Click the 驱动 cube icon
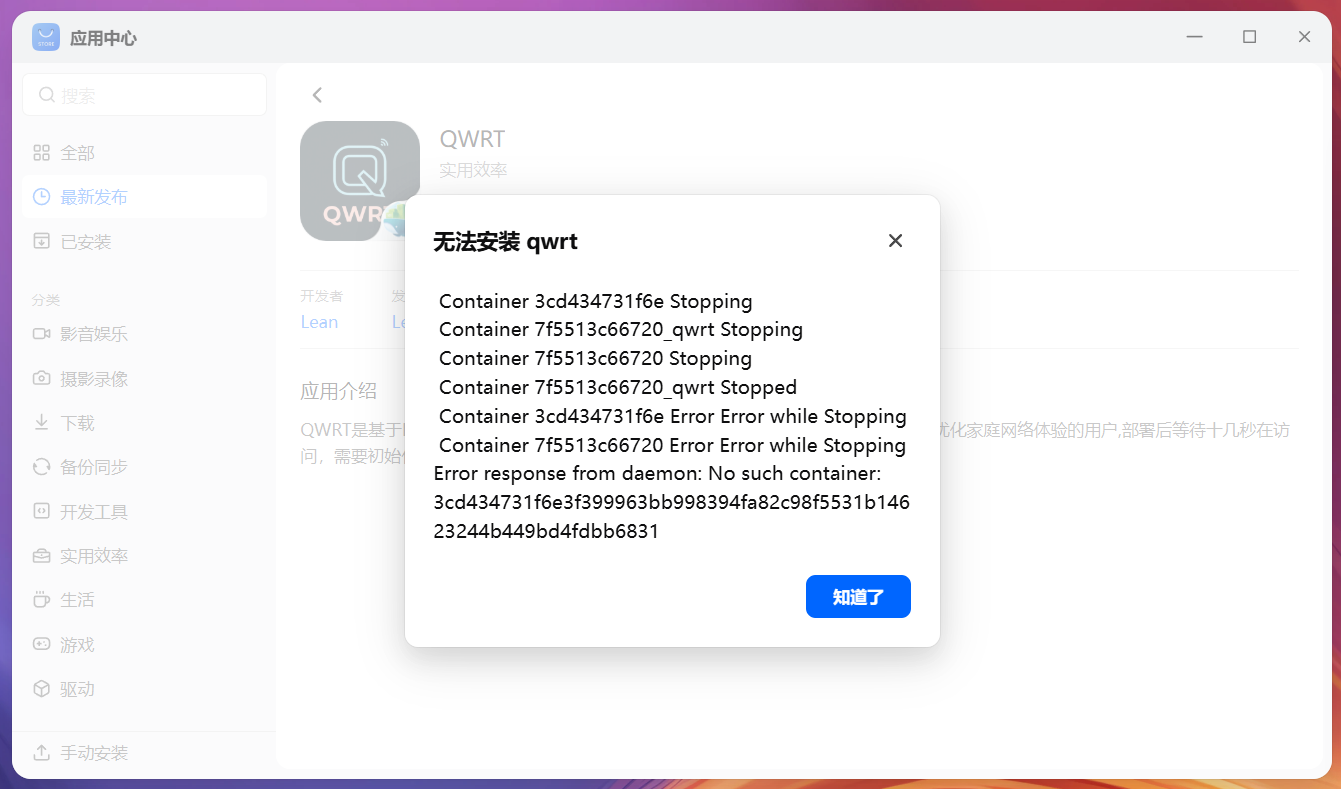This screenshot has height=789, width=1341. tap(41, 689)
